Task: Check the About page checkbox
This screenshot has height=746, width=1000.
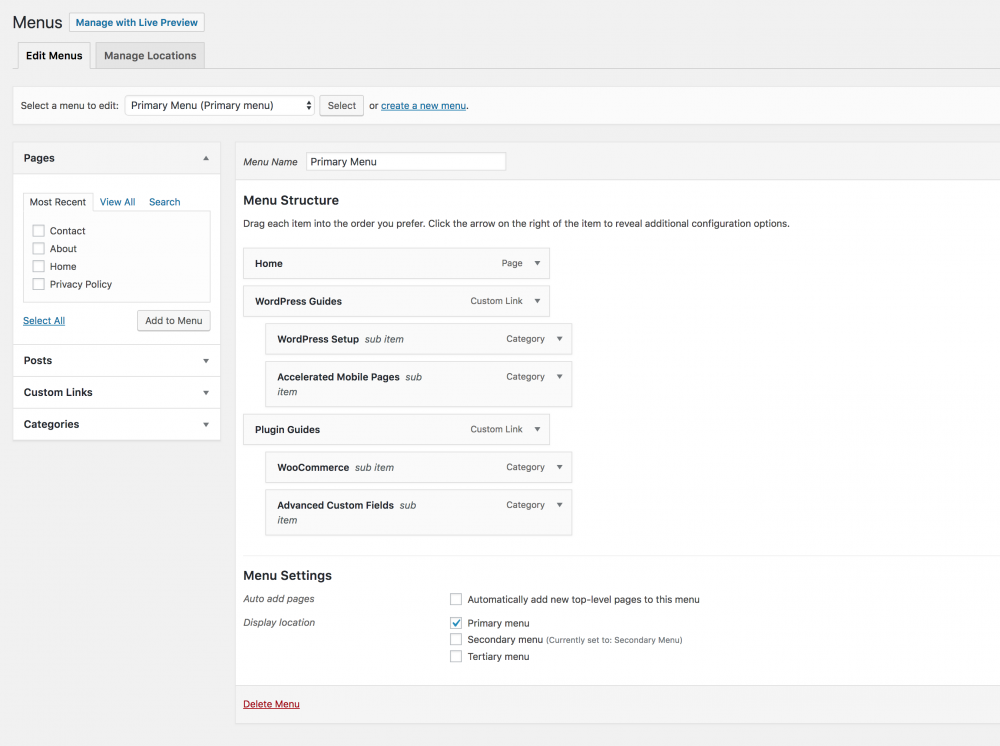Action: point(39,249)
